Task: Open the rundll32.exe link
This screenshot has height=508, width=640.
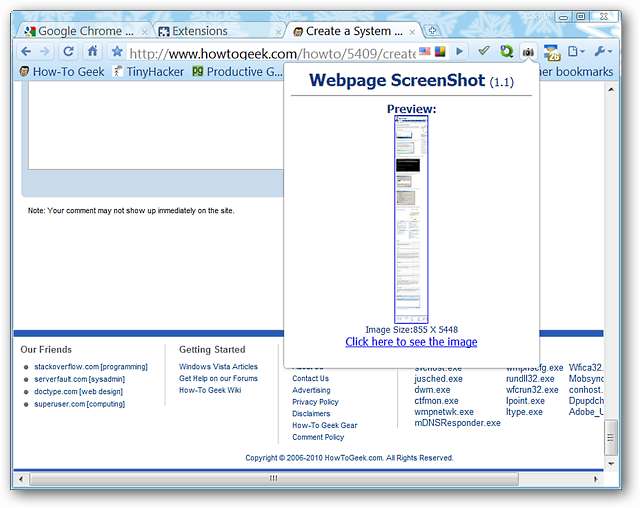Action: click(530, 379)
